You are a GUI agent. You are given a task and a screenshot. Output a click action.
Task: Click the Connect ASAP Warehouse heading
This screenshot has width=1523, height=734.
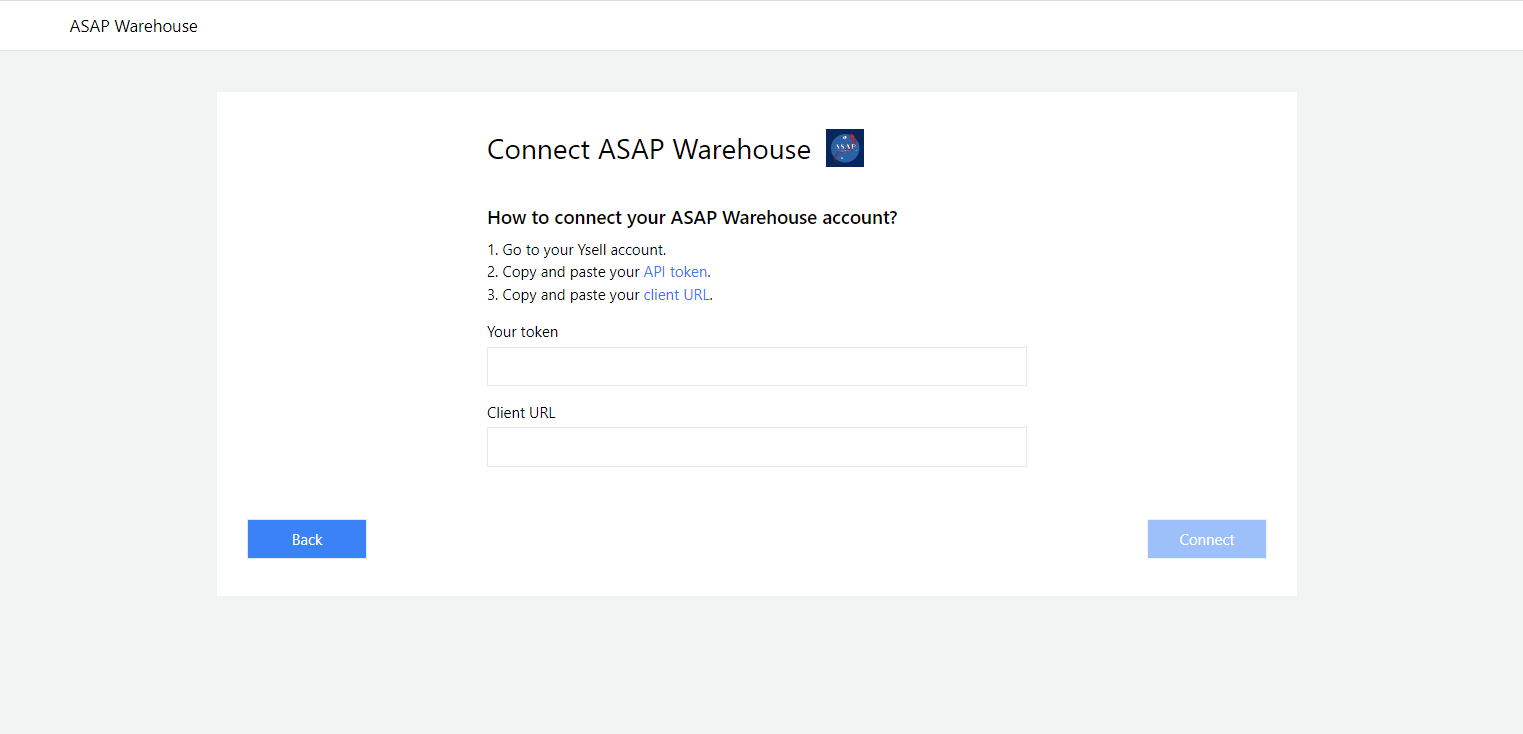coord(649,149)
